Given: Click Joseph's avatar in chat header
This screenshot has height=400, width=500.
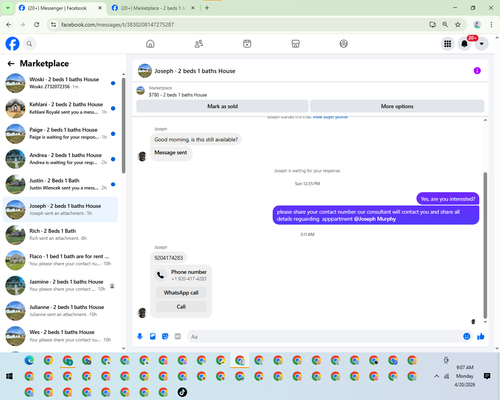Looking at the screenshot, I should pyautogui.click(x=145, y=71).
